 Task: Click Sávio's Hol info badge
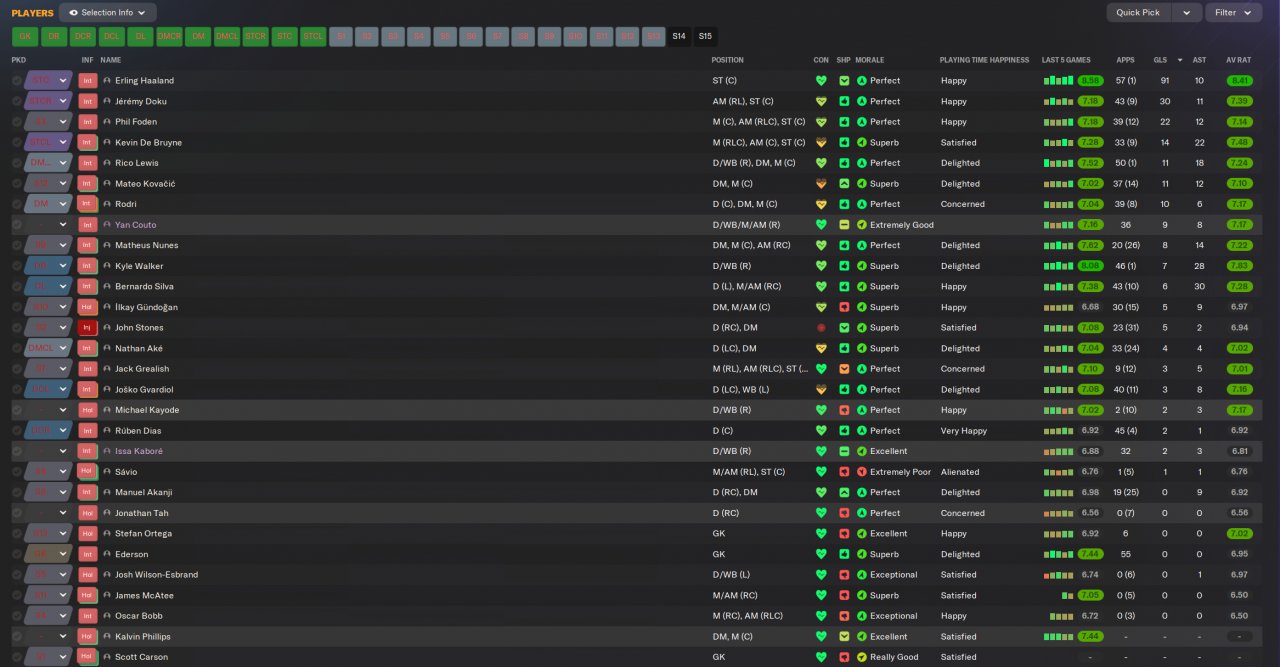coord(87,471)
